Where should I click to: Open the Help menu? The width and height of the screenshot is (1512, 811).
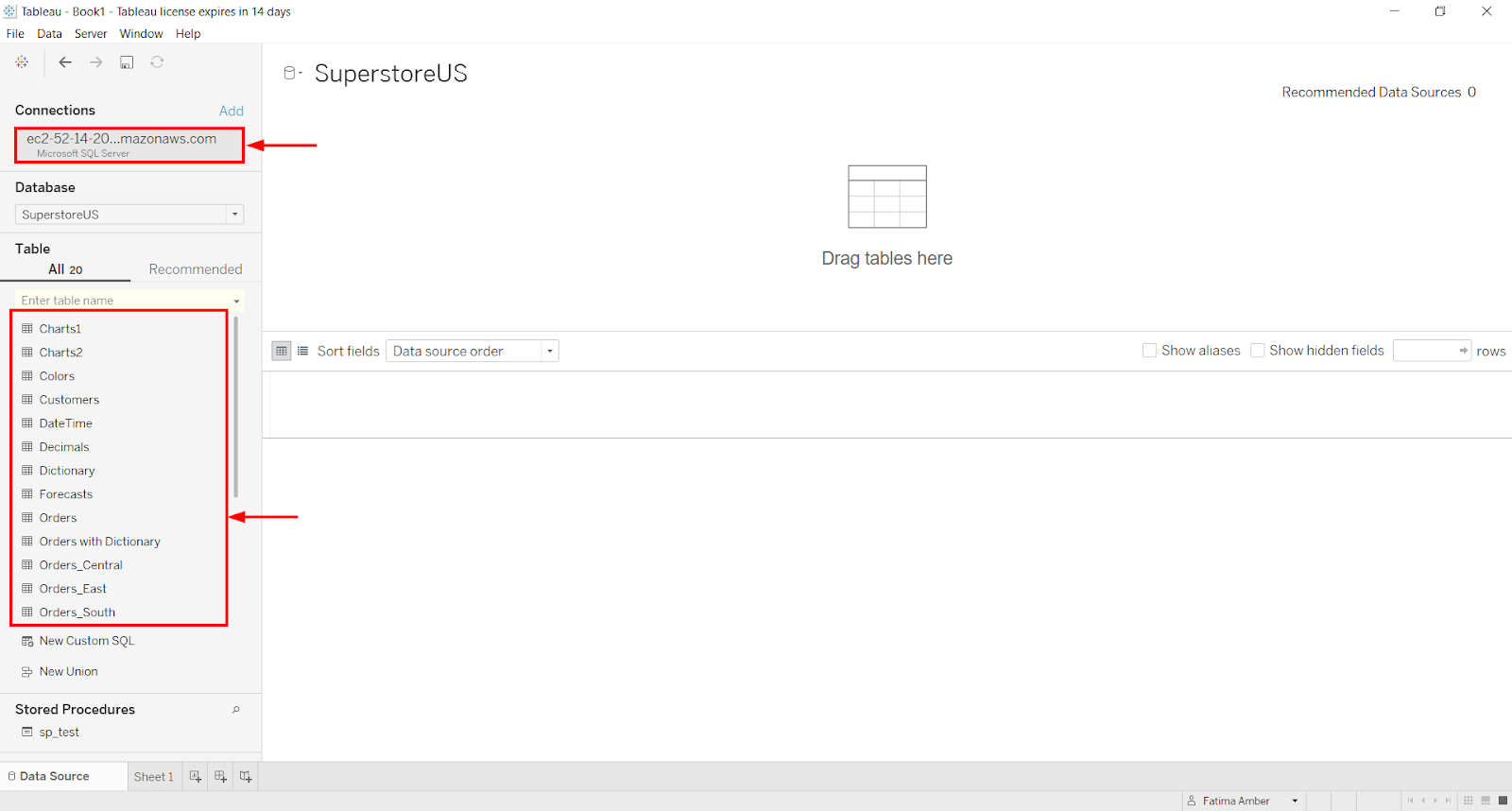point(188,34)
